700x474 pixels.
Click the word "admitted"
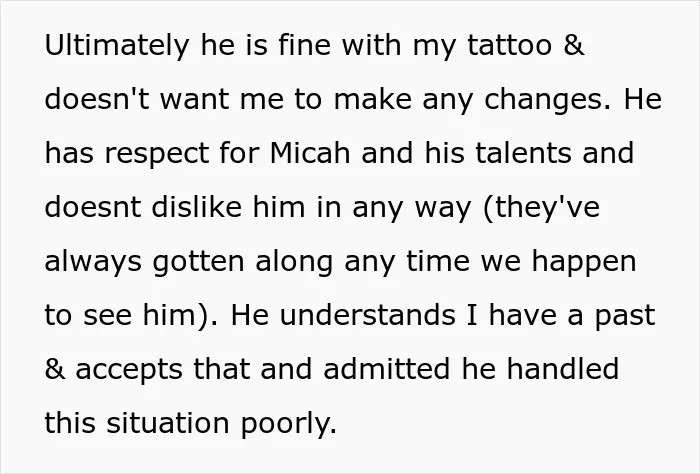point(387,369)
